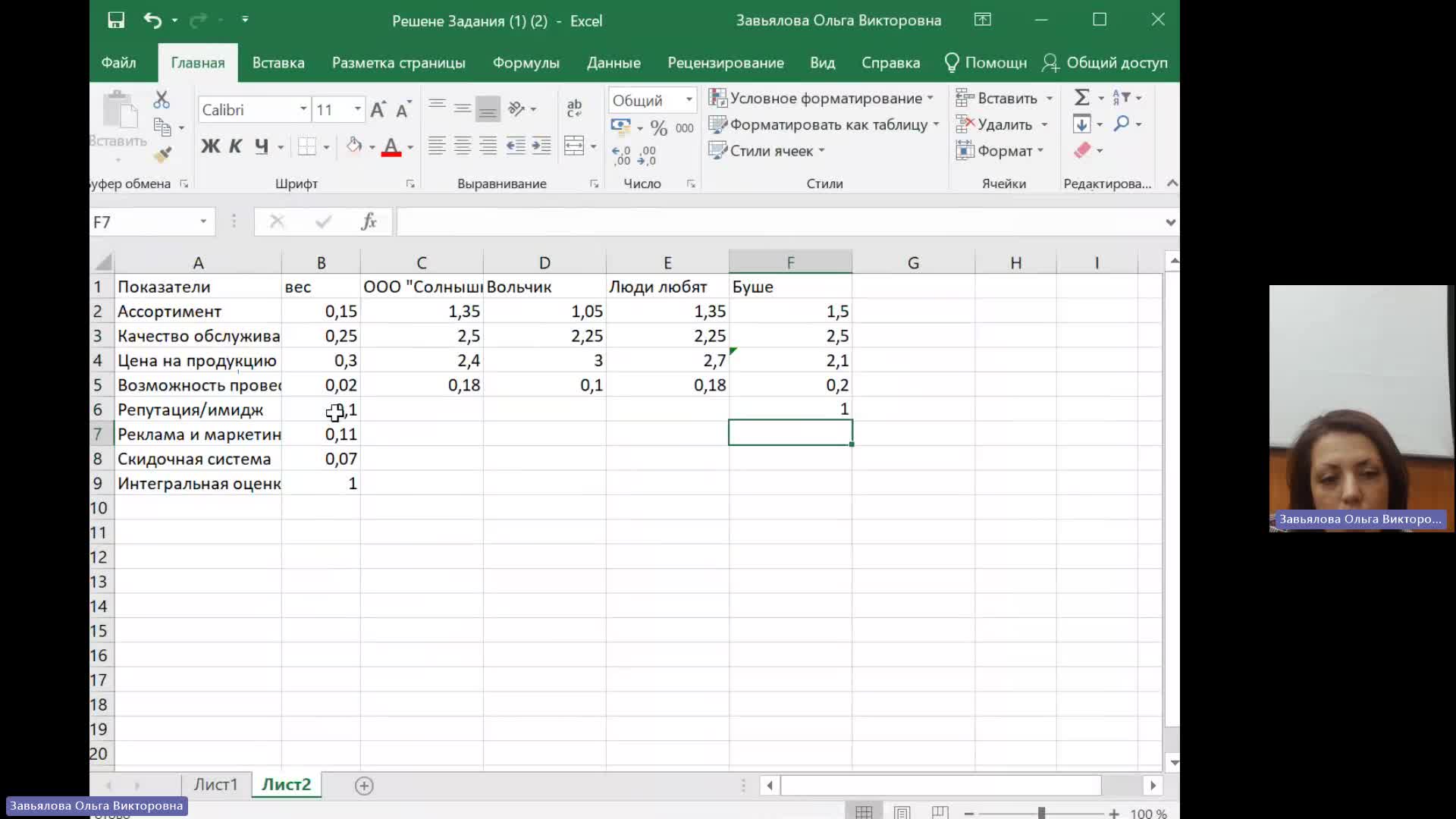
Task: Click Decrease Decimal icon
Action: pos(647,155)
